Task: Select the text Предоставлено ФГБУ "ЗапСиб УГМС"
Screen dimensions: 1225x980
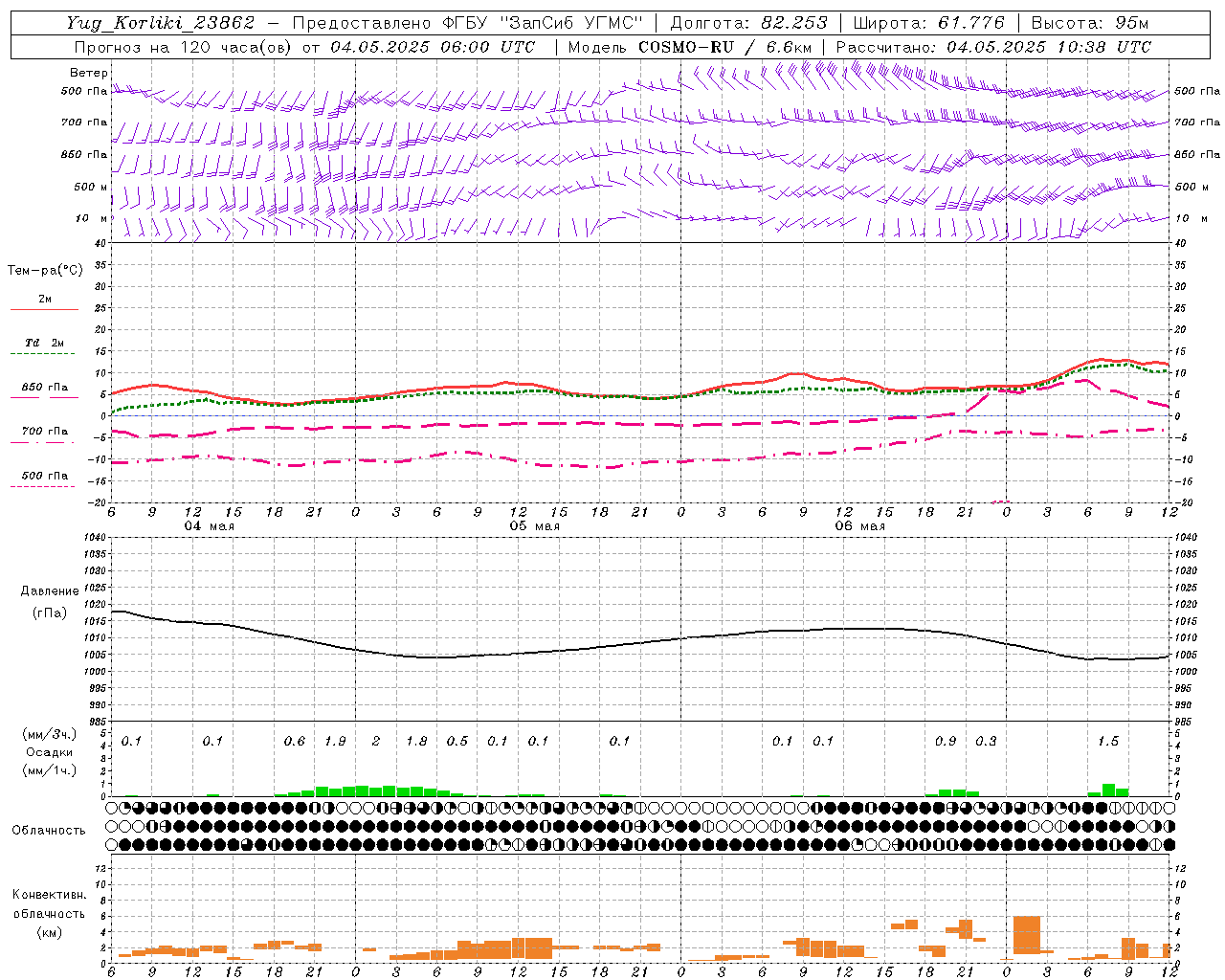Action: tap(467, 23)
